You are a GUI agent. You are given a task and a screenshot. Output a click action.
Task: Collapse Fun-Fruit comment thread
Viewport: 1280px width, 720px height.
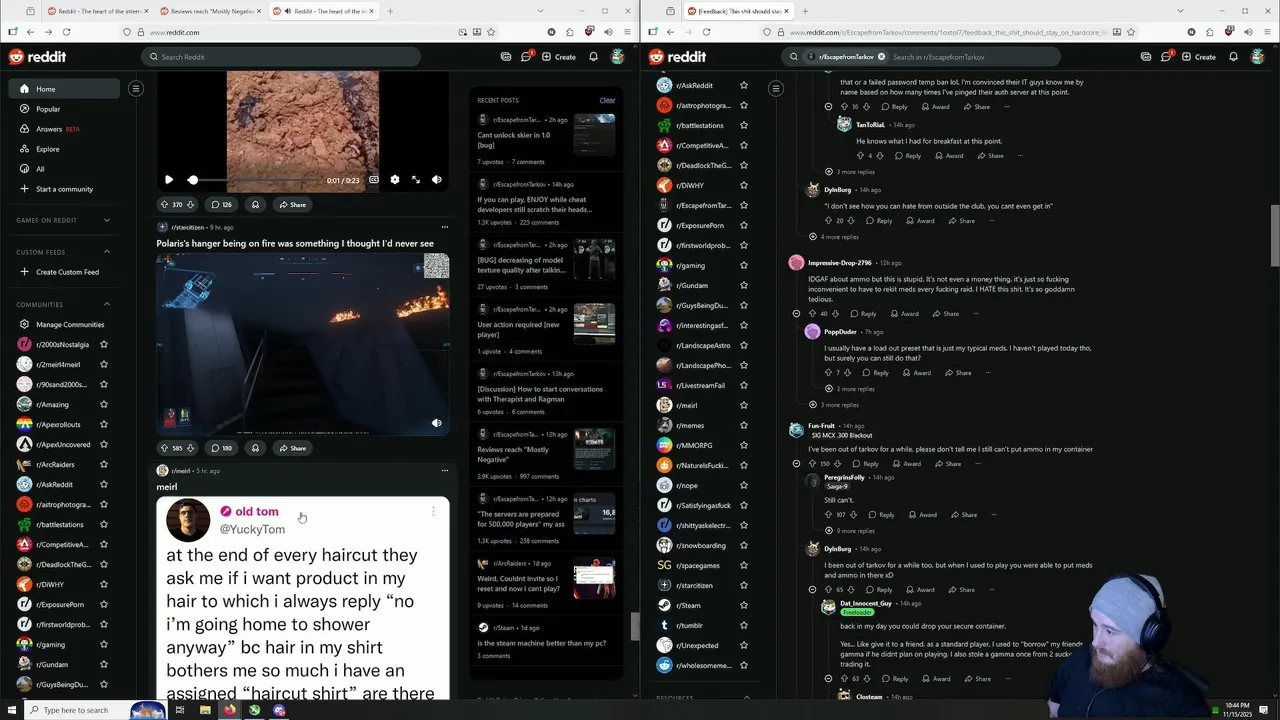796,464
